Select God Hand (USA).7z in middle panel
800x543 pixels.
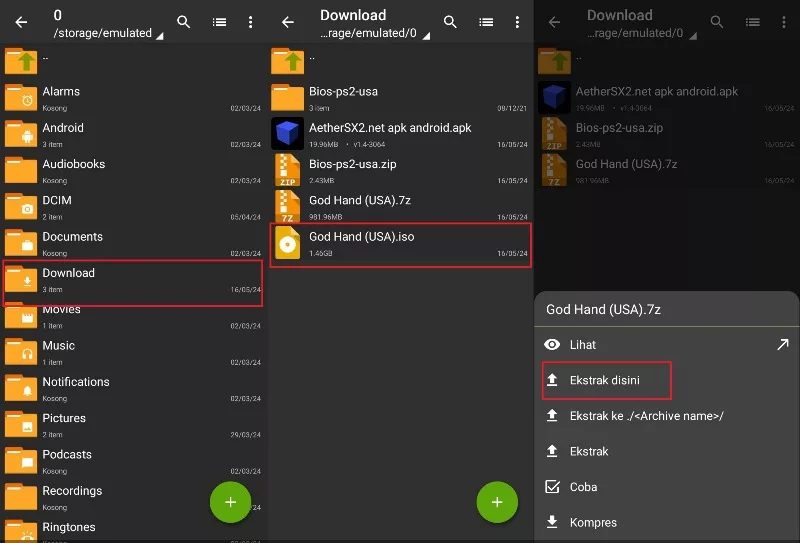(400, 205)
